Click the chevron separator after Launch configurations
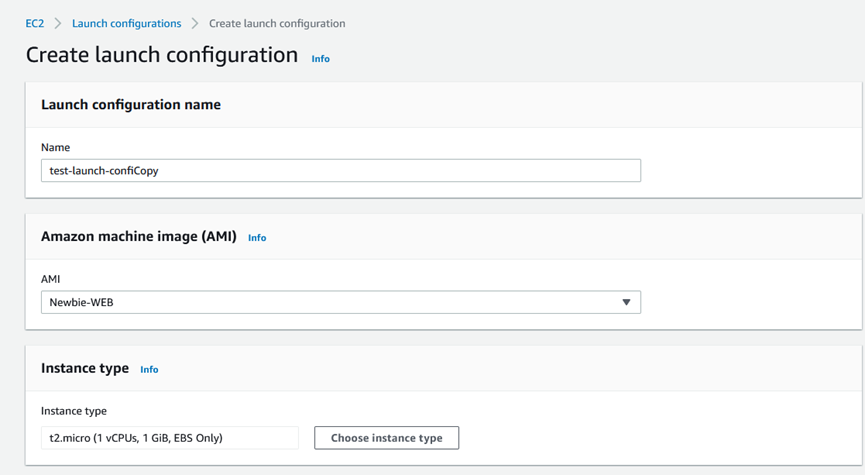Image resolution: width=865 pixels, height=475 pixels. coord(195,23)
